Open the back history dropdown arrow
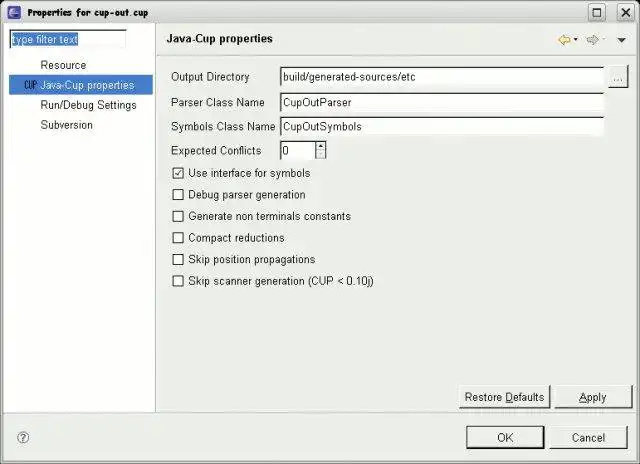Viewport: 640px width, 464px height. tap(576, 40)
